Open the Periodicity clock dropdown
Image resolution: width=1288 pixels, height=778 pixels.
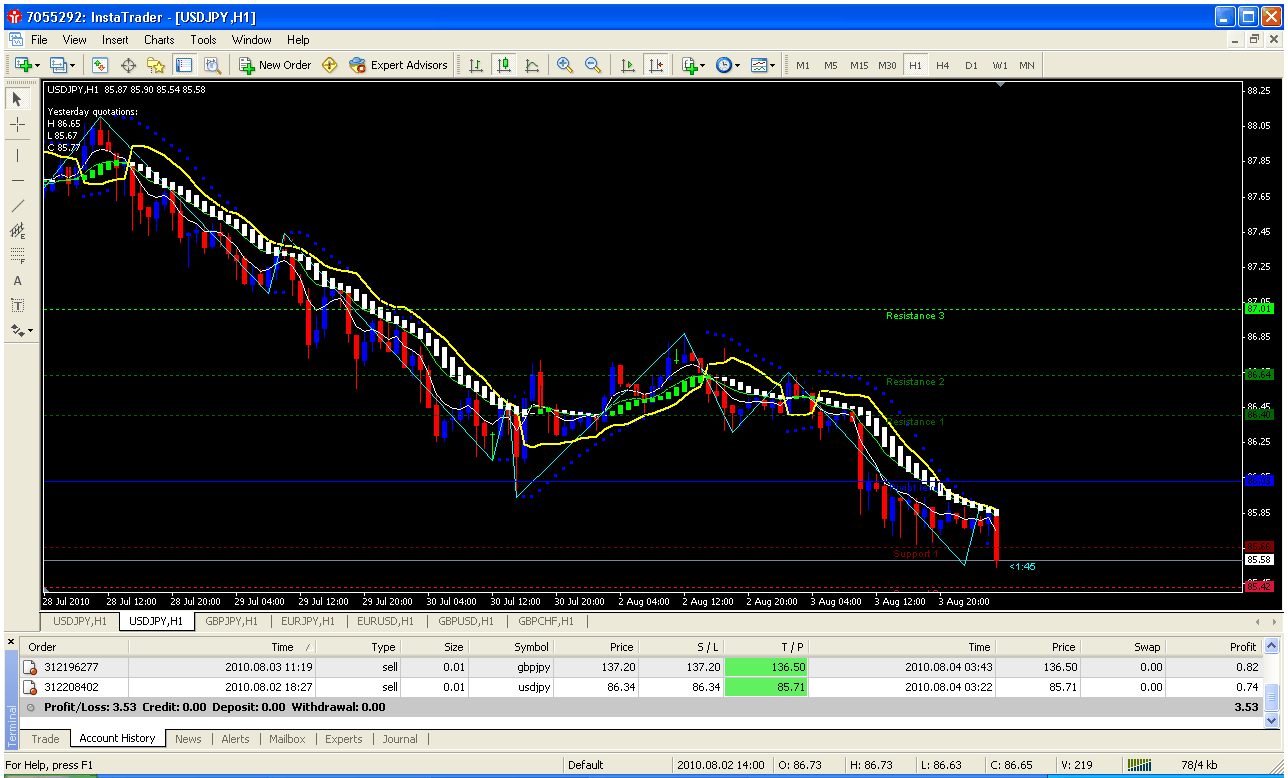728,65
